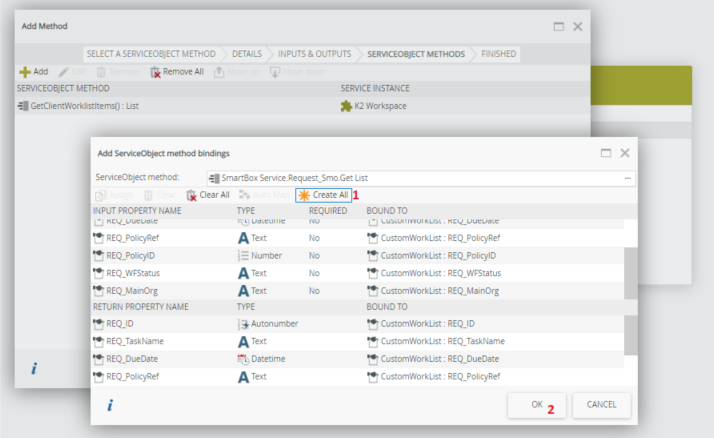Click info icon in bindings dialog footer
714x438 pixels.
click(109, 405)
